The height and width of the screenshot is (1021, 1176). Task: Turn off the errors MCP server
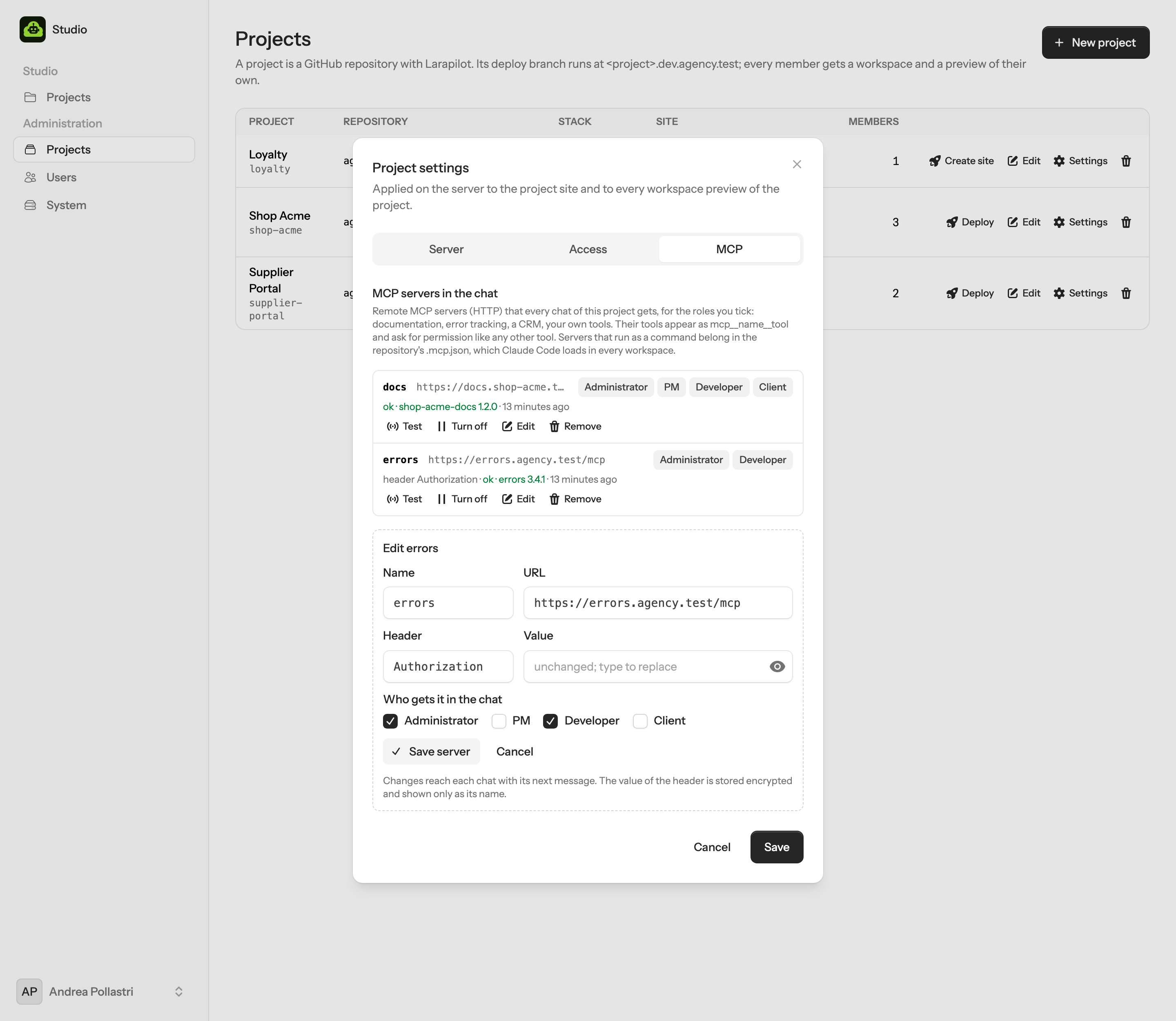coord(462,499)
